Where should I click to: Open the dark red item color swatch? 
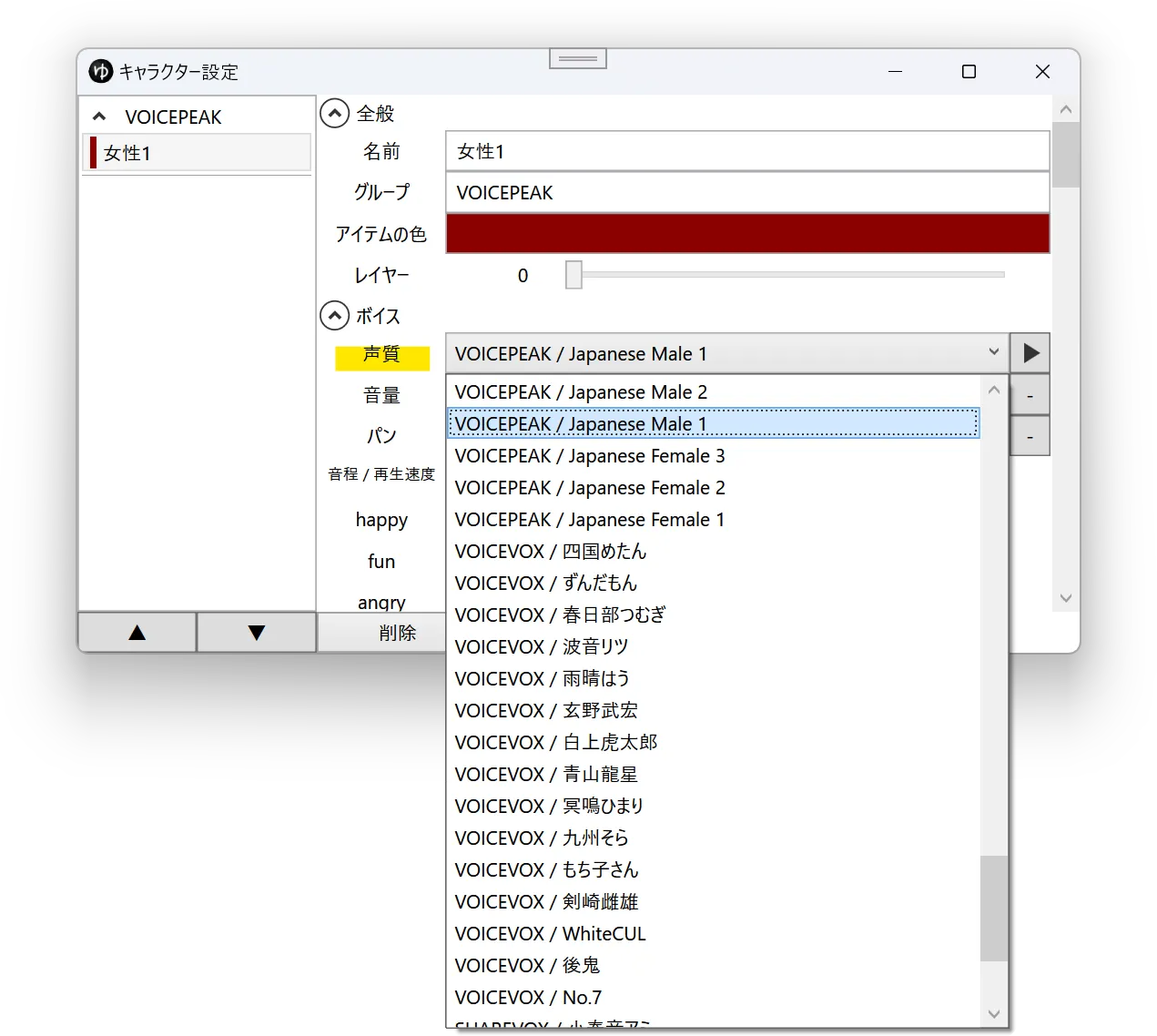coord(747,233)
